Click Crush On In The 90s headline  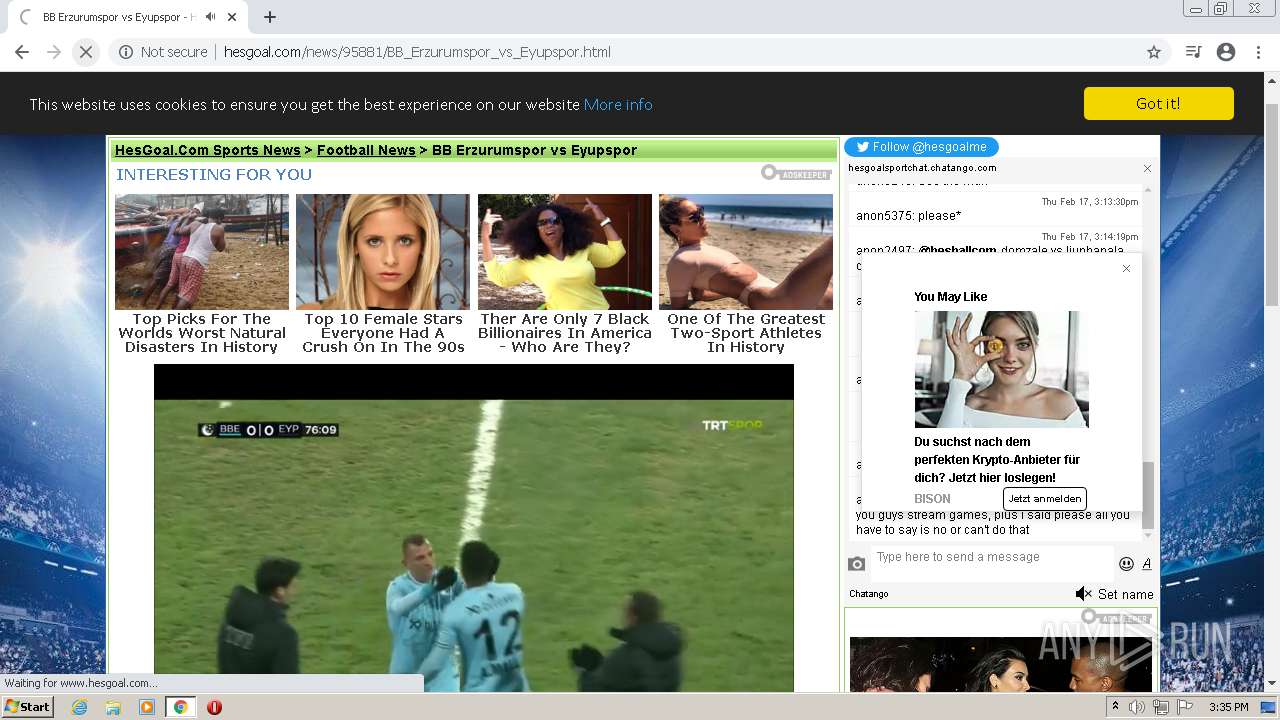pyautogui.click(x=383, y=333)
